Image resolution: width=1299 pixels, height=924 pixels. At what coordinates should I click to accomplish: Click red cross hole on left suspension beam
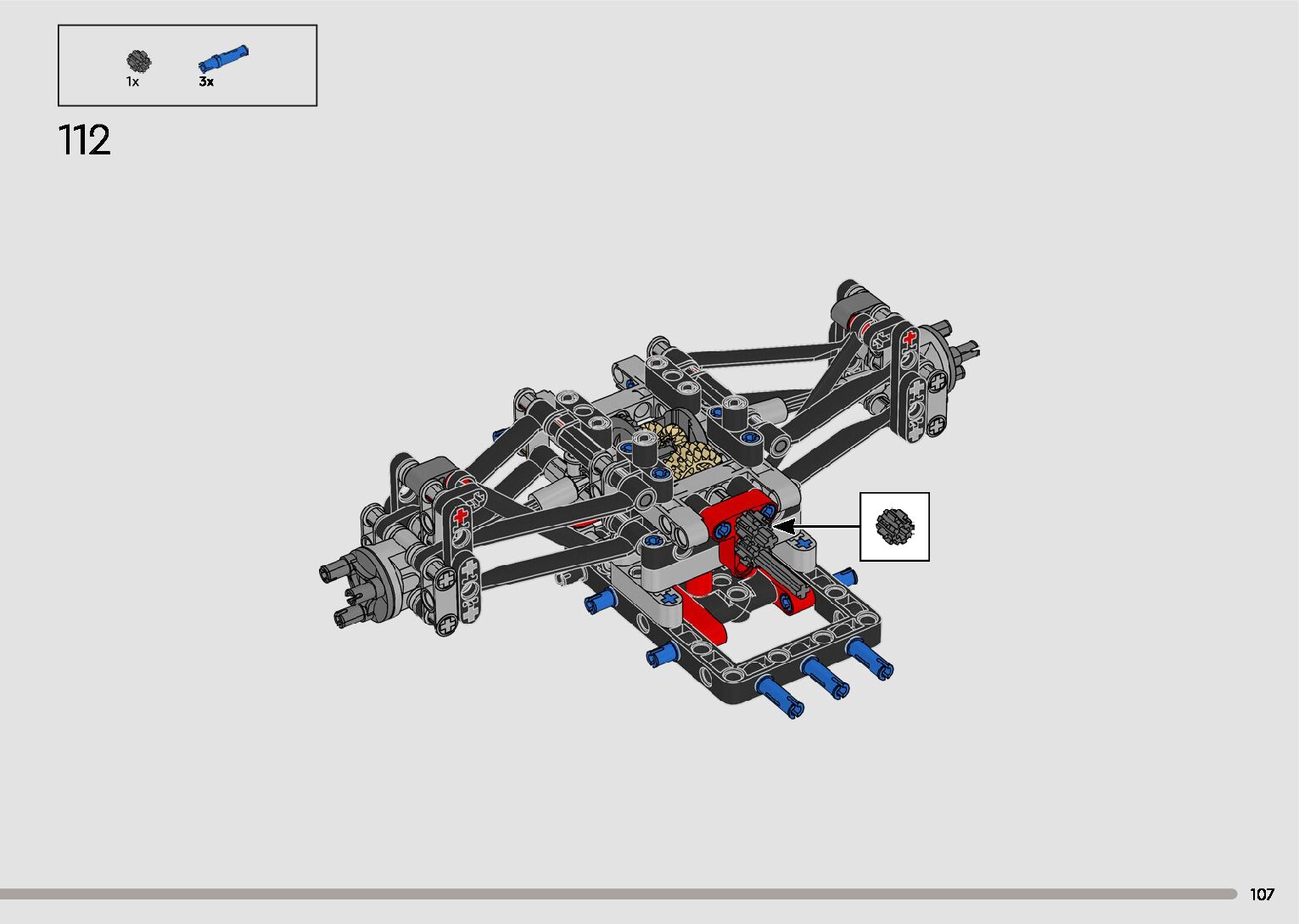pos(460,515)
